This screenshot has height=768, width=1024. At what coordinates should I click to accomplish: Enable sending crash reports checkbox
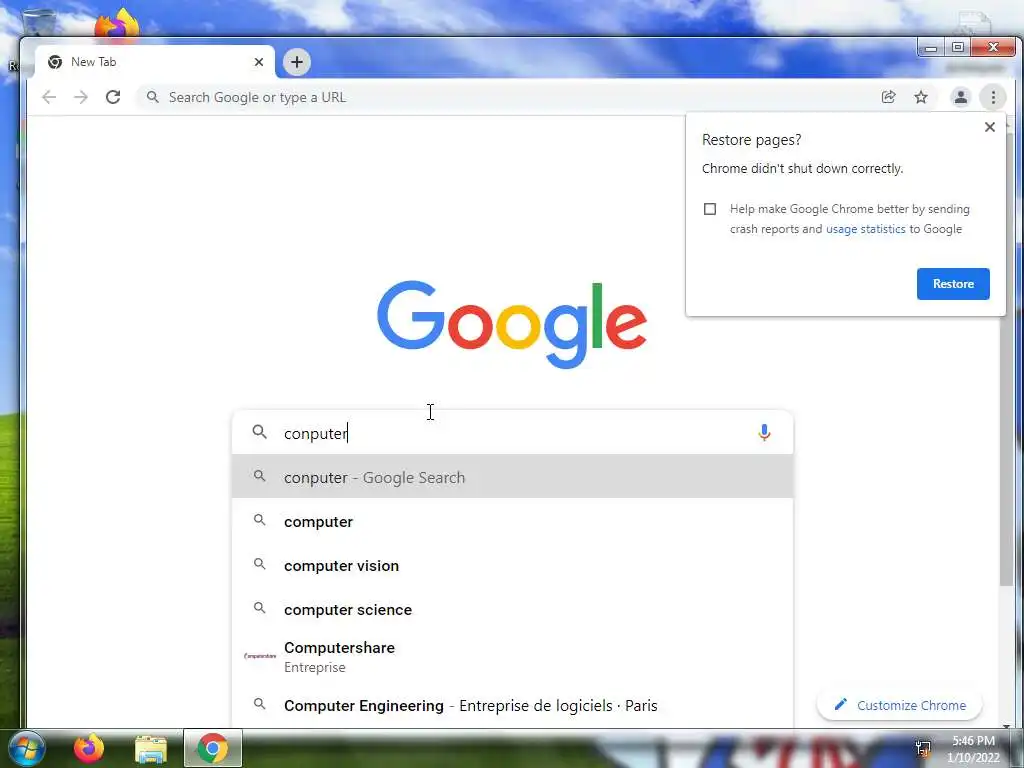pyautogui.click(x=710, y=209)
